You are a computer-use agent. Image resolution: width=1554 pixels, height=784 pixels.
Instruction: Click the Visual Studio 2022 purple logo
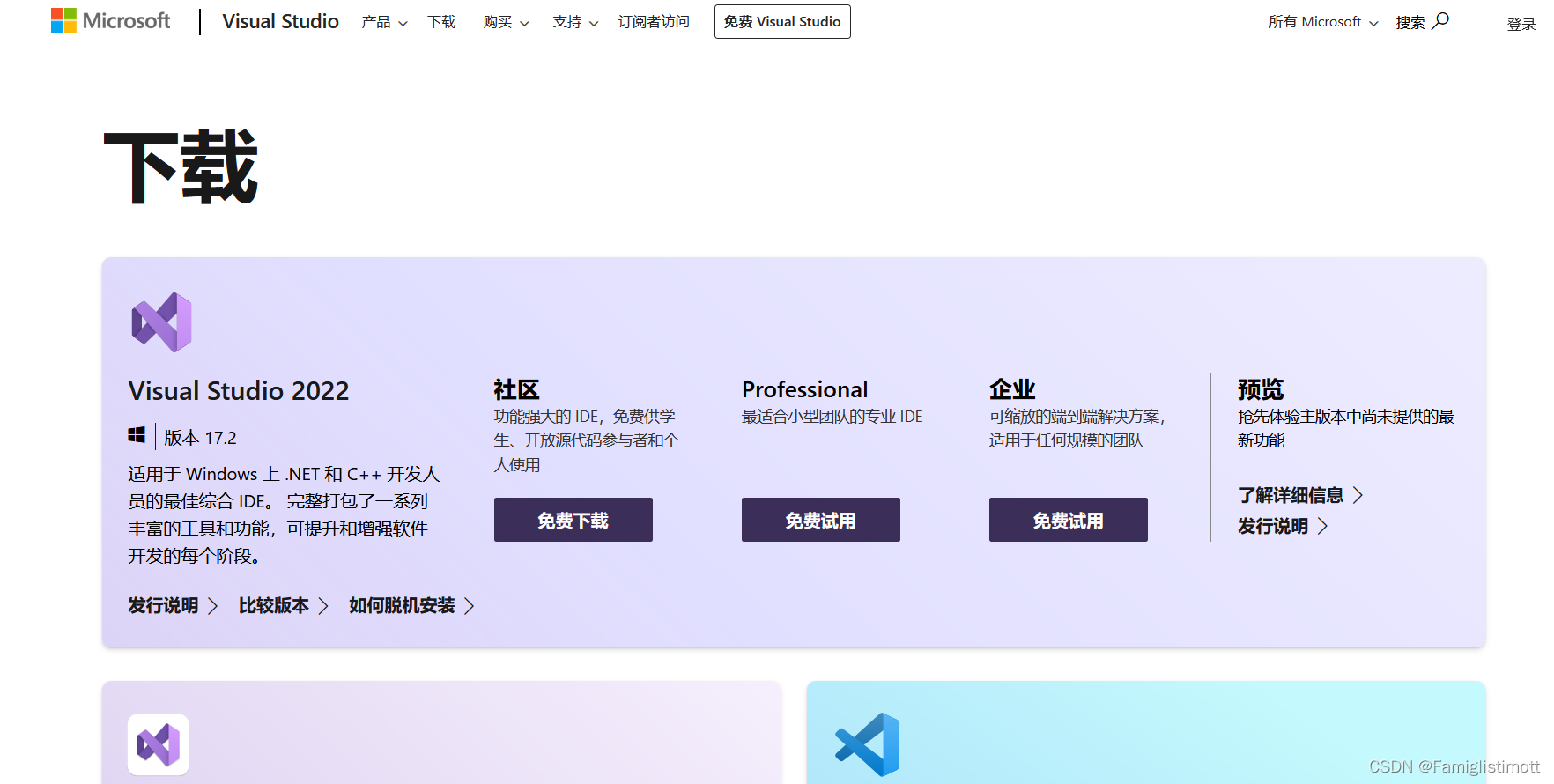click(162, 322)
